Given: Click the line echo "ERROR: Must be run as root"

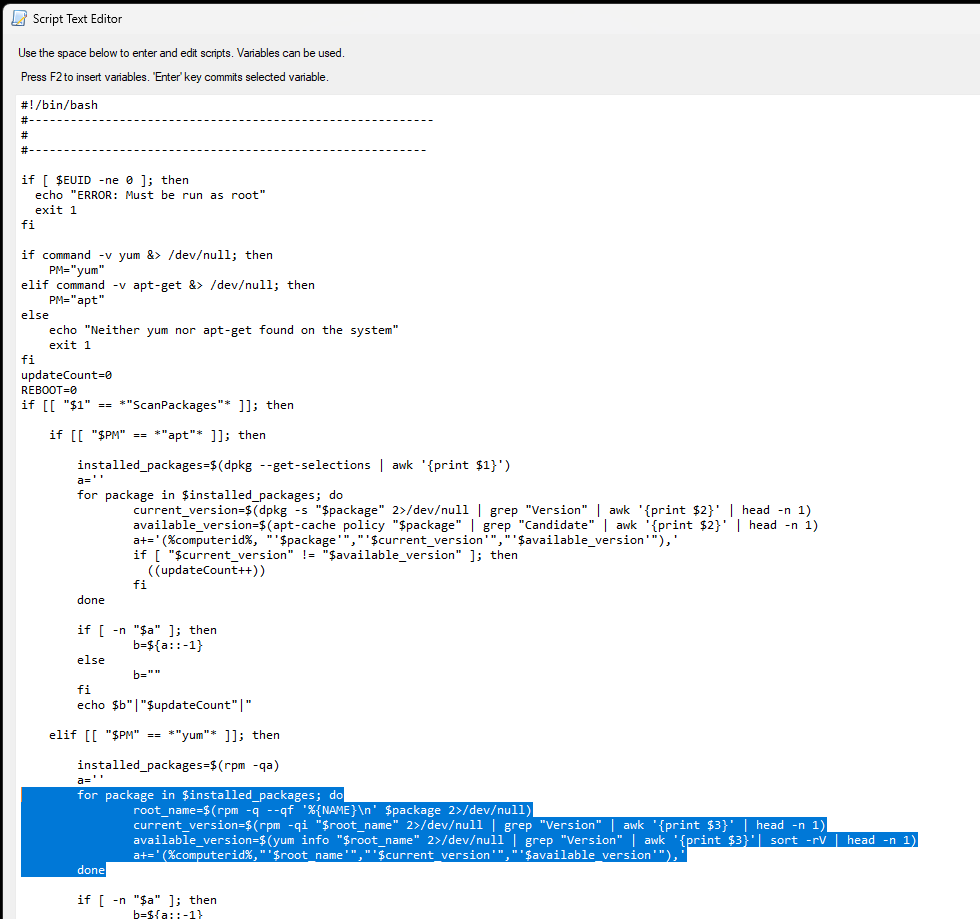Looking at the screenshot, I should pos(145,194).
